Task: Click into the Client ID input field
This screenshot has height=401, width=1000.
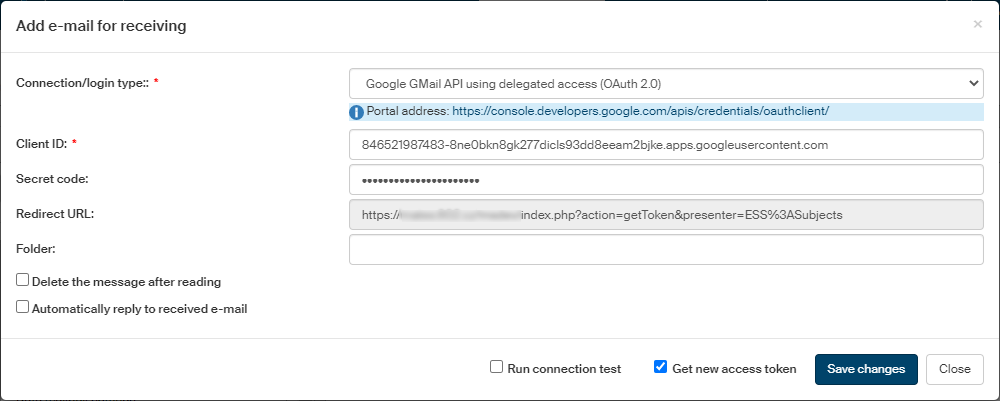Action: [666, 145]
